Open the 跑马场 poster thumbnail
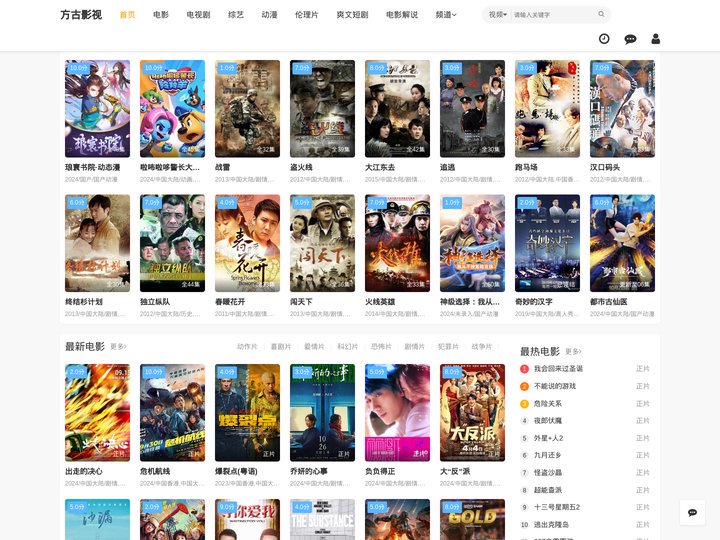Screen dimensions: 720x540 tap(547, 109)
